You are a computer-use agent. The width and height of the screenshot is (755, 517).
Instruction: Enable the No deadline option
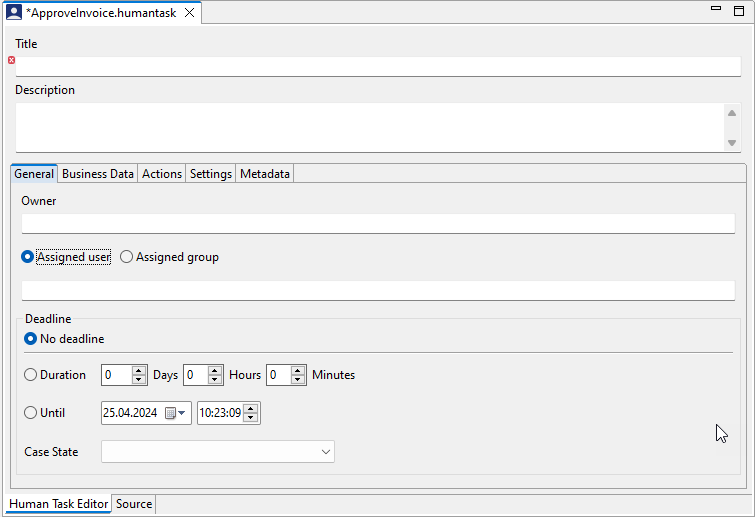pyautogui.click(x=31, y=339)
